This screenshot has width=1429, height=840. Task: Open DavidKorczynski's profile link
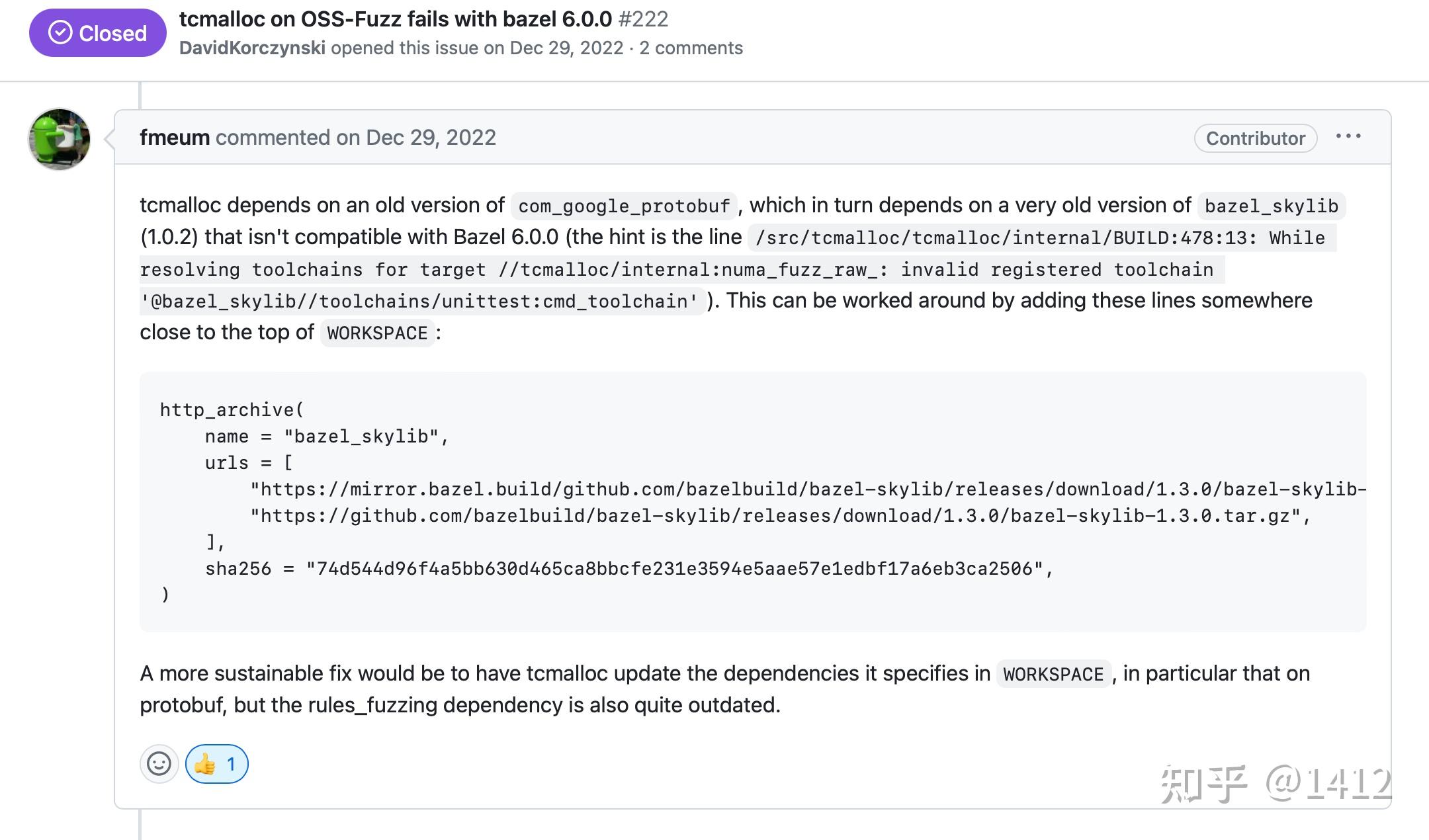[x=253, y=48]
